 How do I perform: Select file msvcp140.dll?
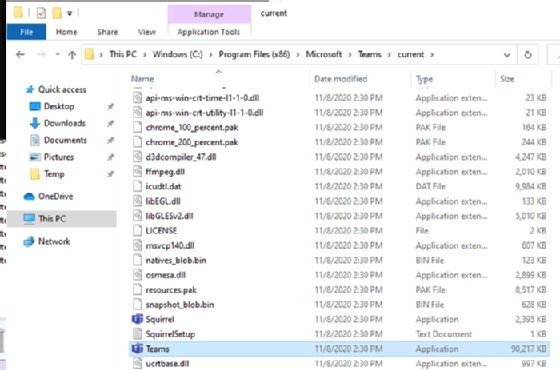point(170,246)
